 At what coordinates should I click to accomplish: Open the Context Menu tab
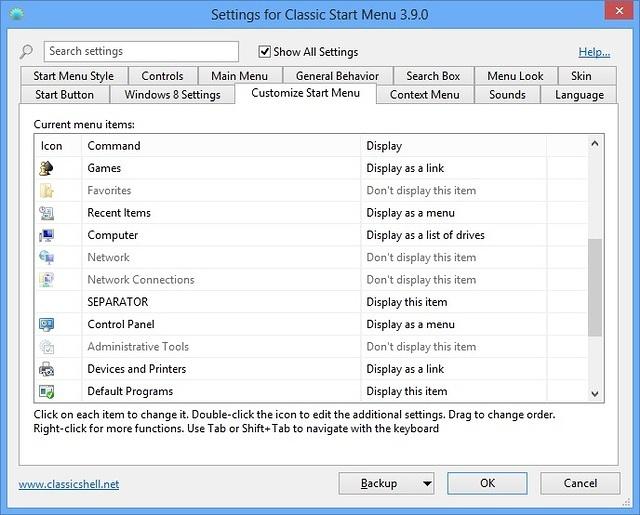click(x=425, y=95)
